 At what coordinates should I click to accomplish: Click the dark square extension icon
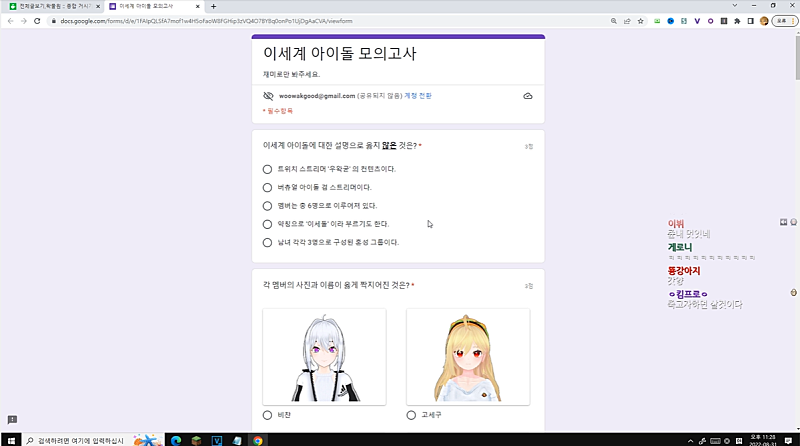723,21
